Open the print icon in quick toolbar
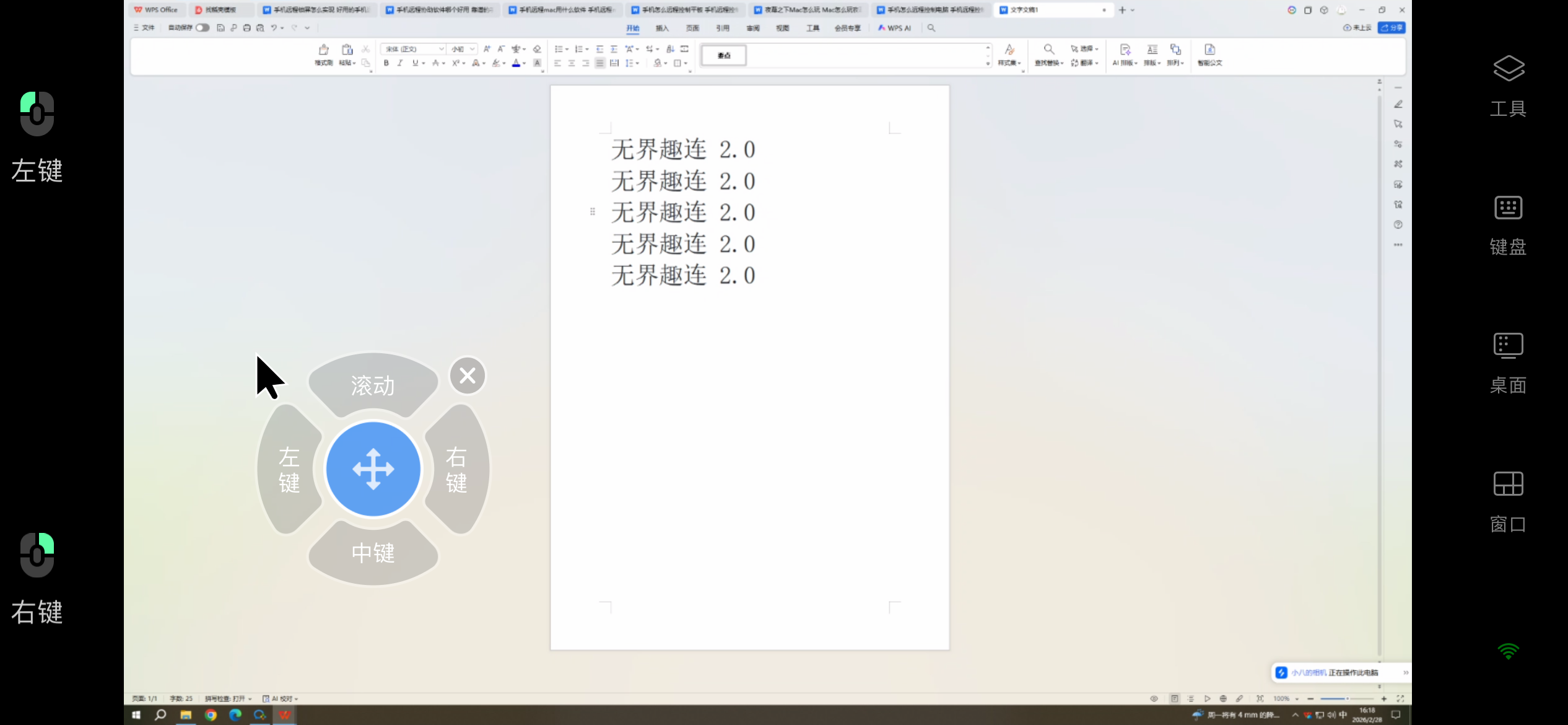This screenshot has width=1568, height=725. pyautogui.click(x=246, y=28)
